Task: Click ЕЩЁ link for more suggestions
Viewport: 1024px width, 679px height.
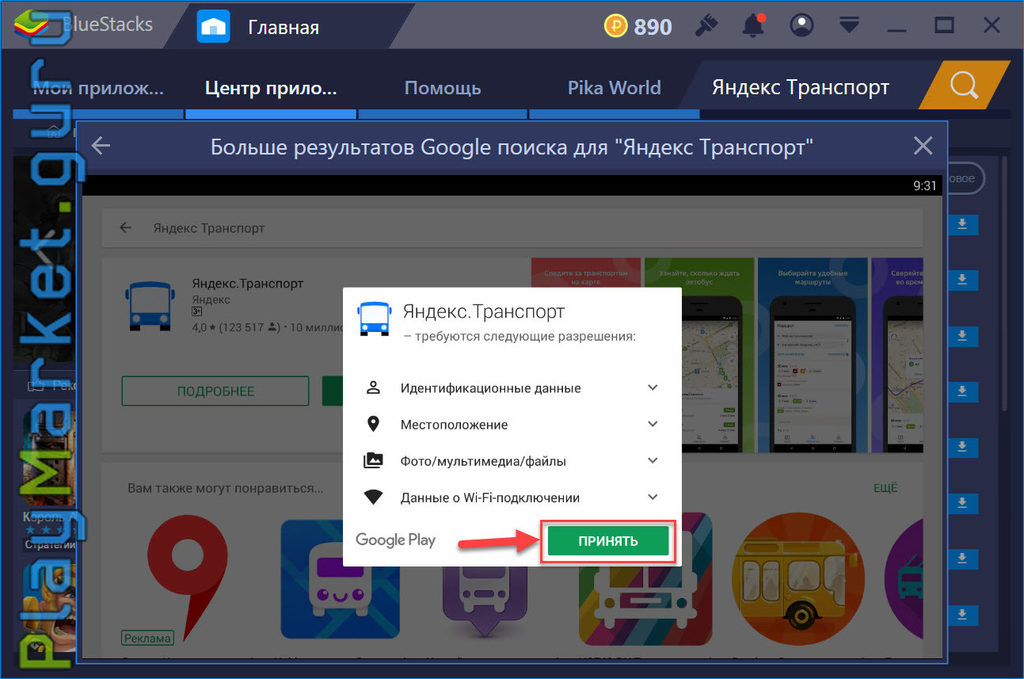Action: tap(886, 488)
